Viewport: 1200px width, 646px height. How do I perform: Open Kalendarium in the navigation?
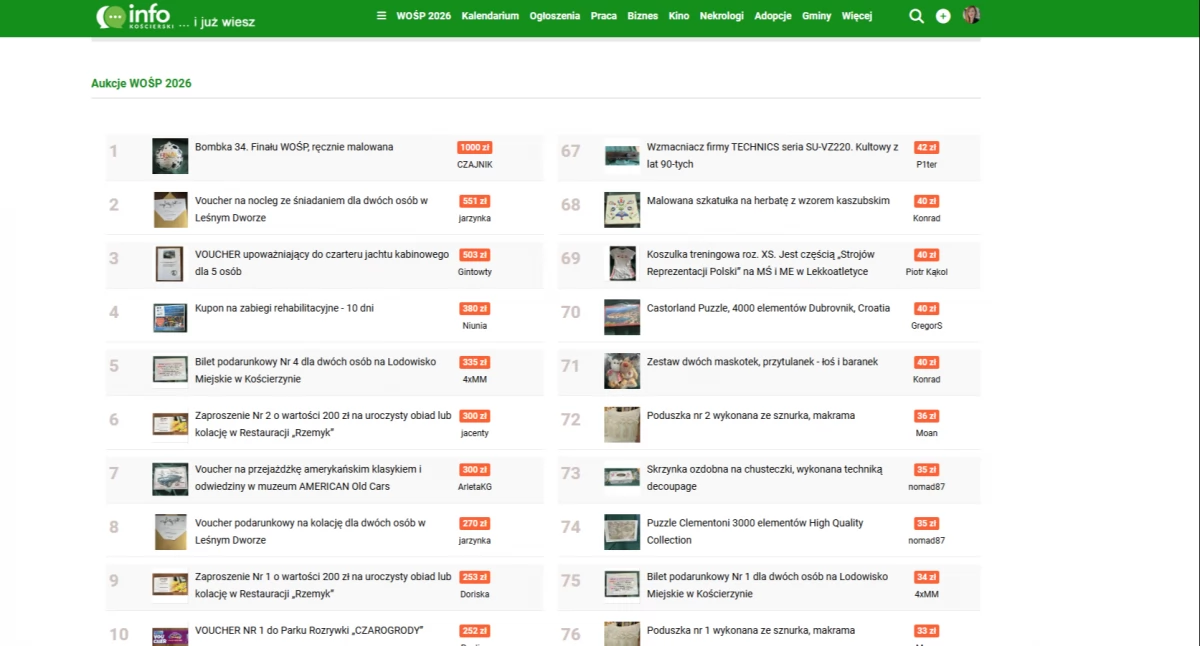490,16
